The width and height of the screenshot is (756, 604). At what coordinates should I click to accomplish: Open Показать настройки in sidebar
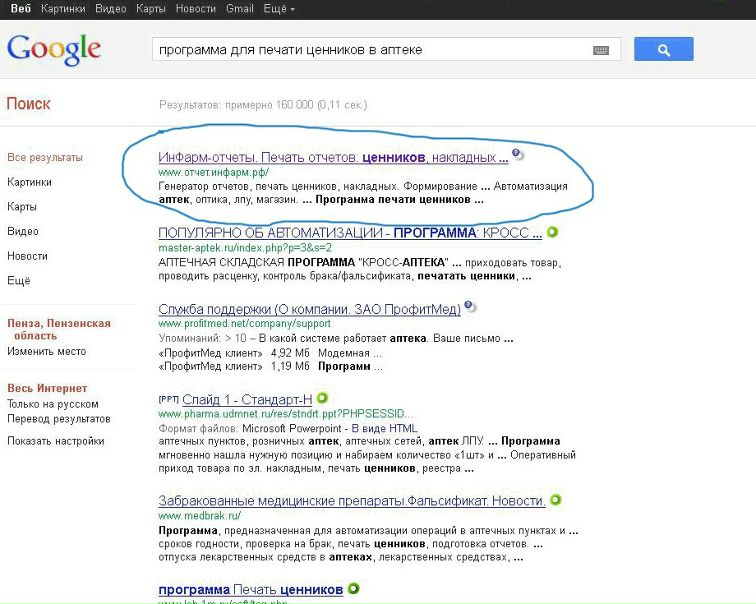point(55,440)
